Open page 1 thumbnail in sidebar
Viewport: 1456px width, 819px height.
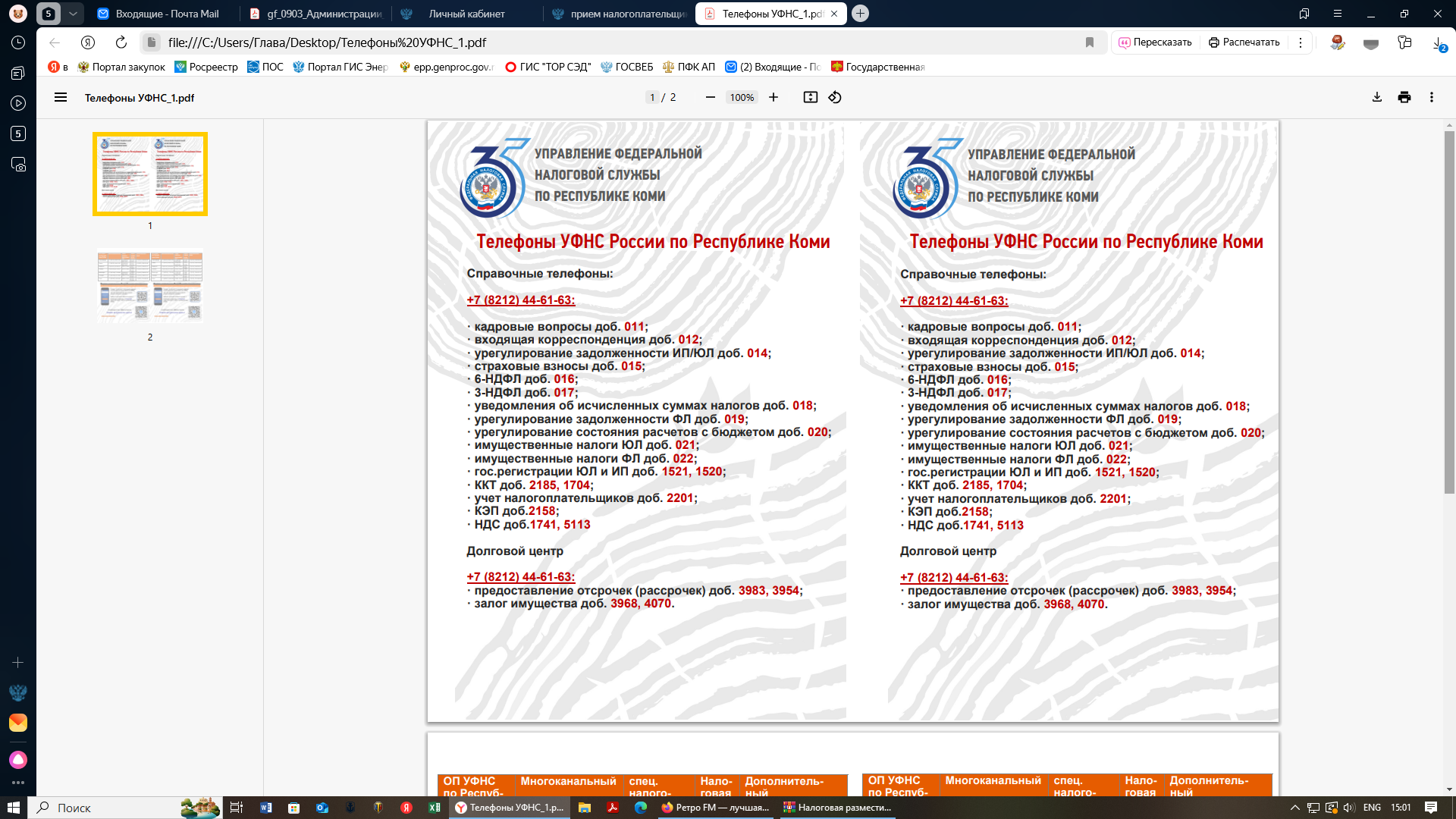tap(150, 174)
